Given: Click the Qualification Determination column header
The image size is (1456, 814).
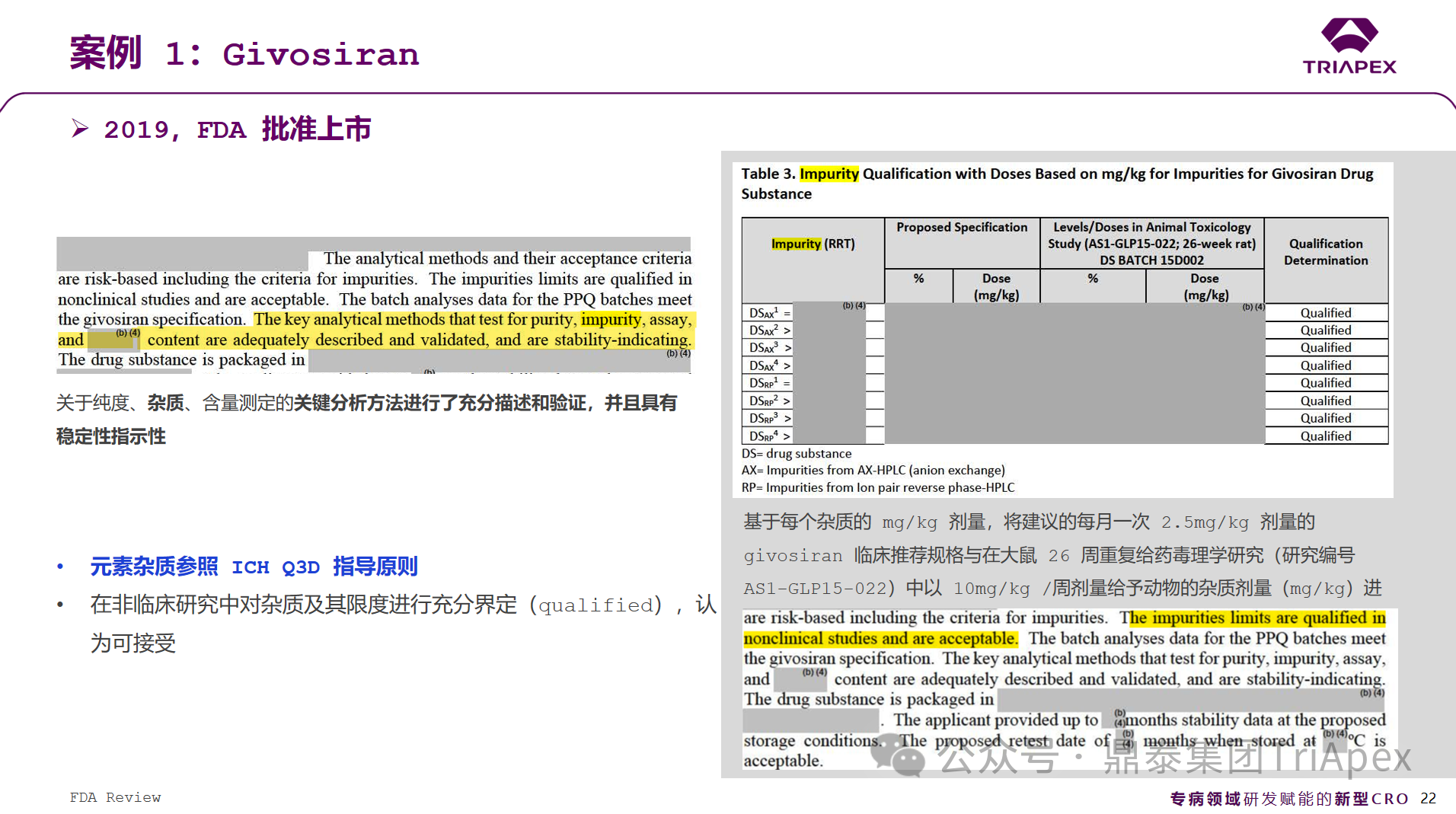Looking at the screenshot, I should click(1325, 252).
